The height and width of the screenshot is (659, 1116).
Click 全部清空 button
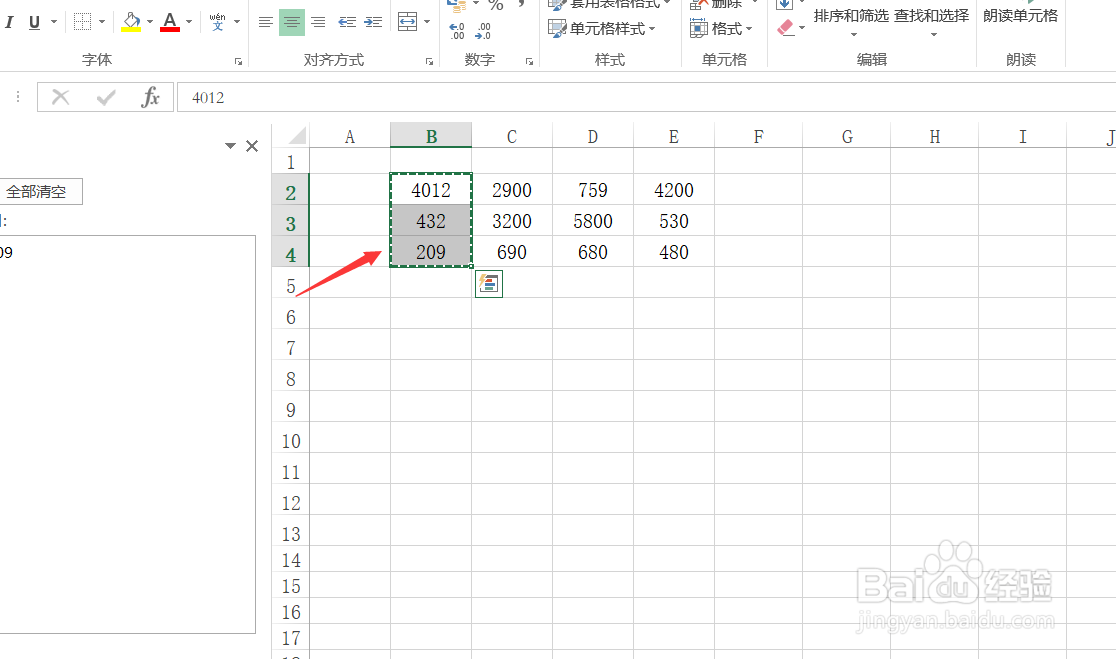[x=41, y=191]
